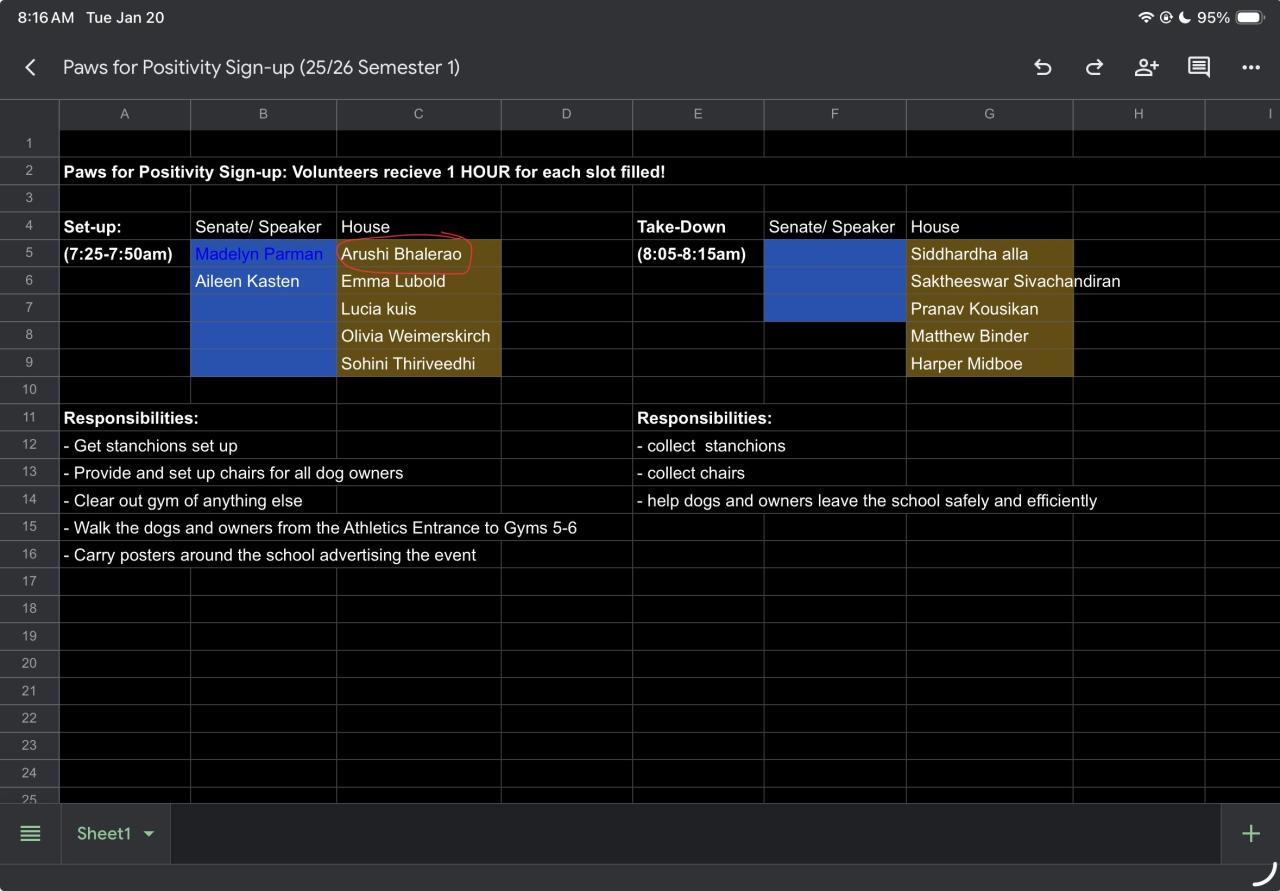
Task: Open the share/add people icon
Action: point(1146,67)
